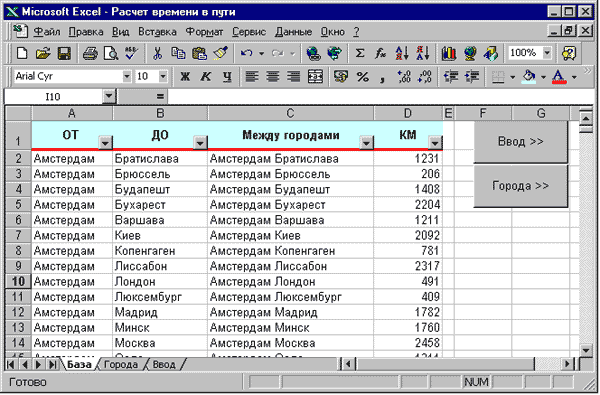The width and height of the screenshot is (600, 395).
Task: Click the red font color button
Action: coord(559,77)
